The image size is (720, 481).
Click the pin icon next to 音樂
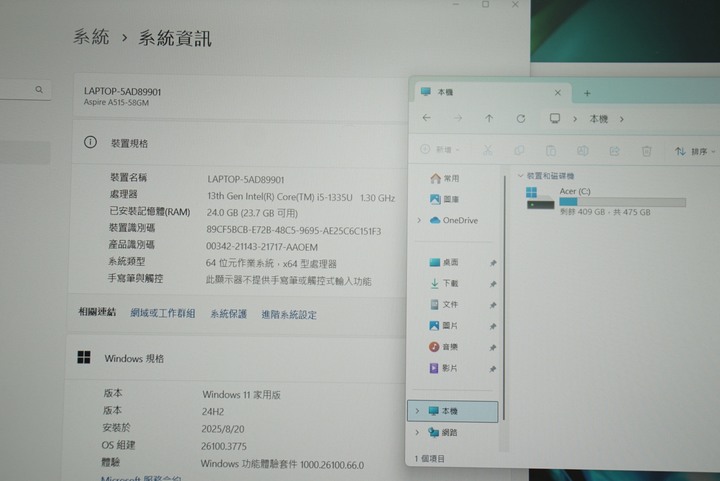pyautogui.click(x=493, y=347)
